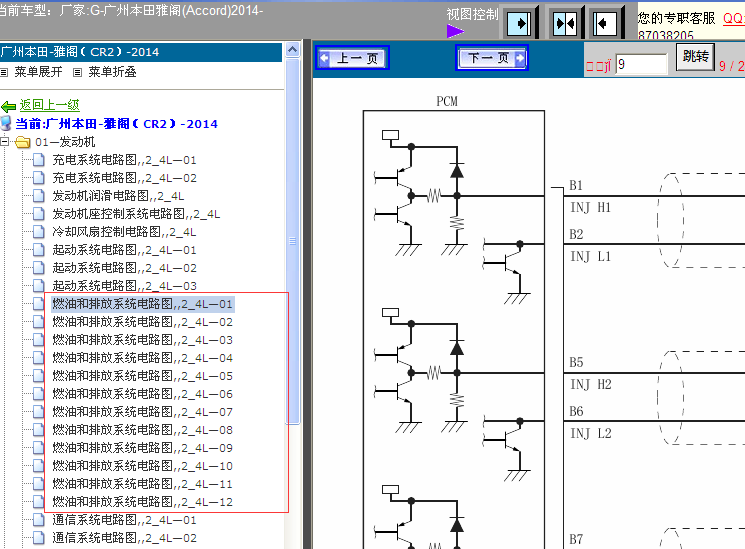Image resolution: width=745 pixels, height=549 pixels.
Task: Click the document icon beside 充电系统电路图,,2_4L—01
Action: pos(38,160)
